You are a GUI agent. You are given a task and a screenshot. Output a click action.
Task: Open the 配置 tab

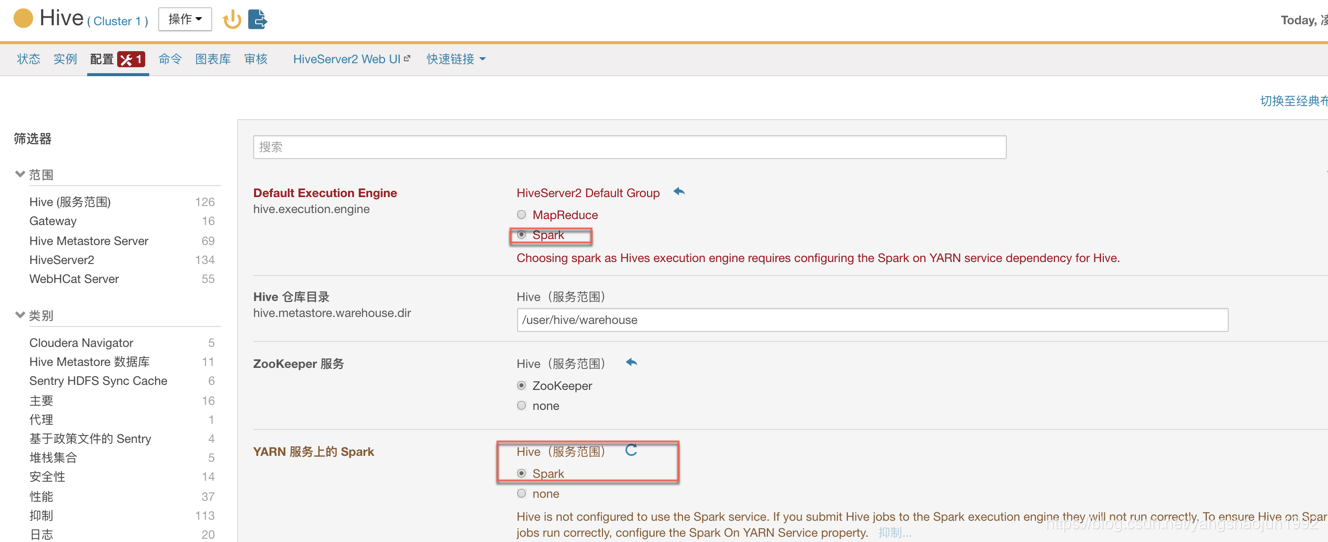pyautogui.click(x=101, y=59)
